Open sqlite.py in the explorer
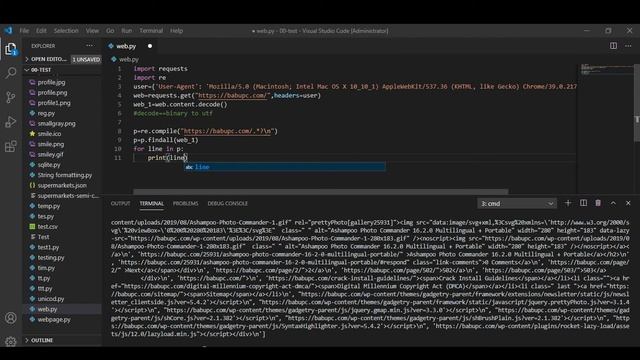 (49, 164)
